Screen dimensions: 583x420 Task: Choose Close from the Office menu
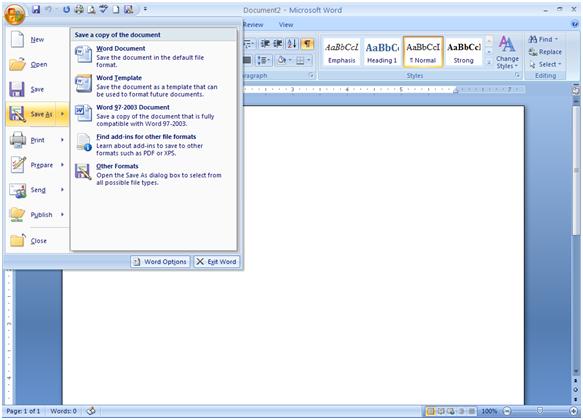(x=37, y=241)
